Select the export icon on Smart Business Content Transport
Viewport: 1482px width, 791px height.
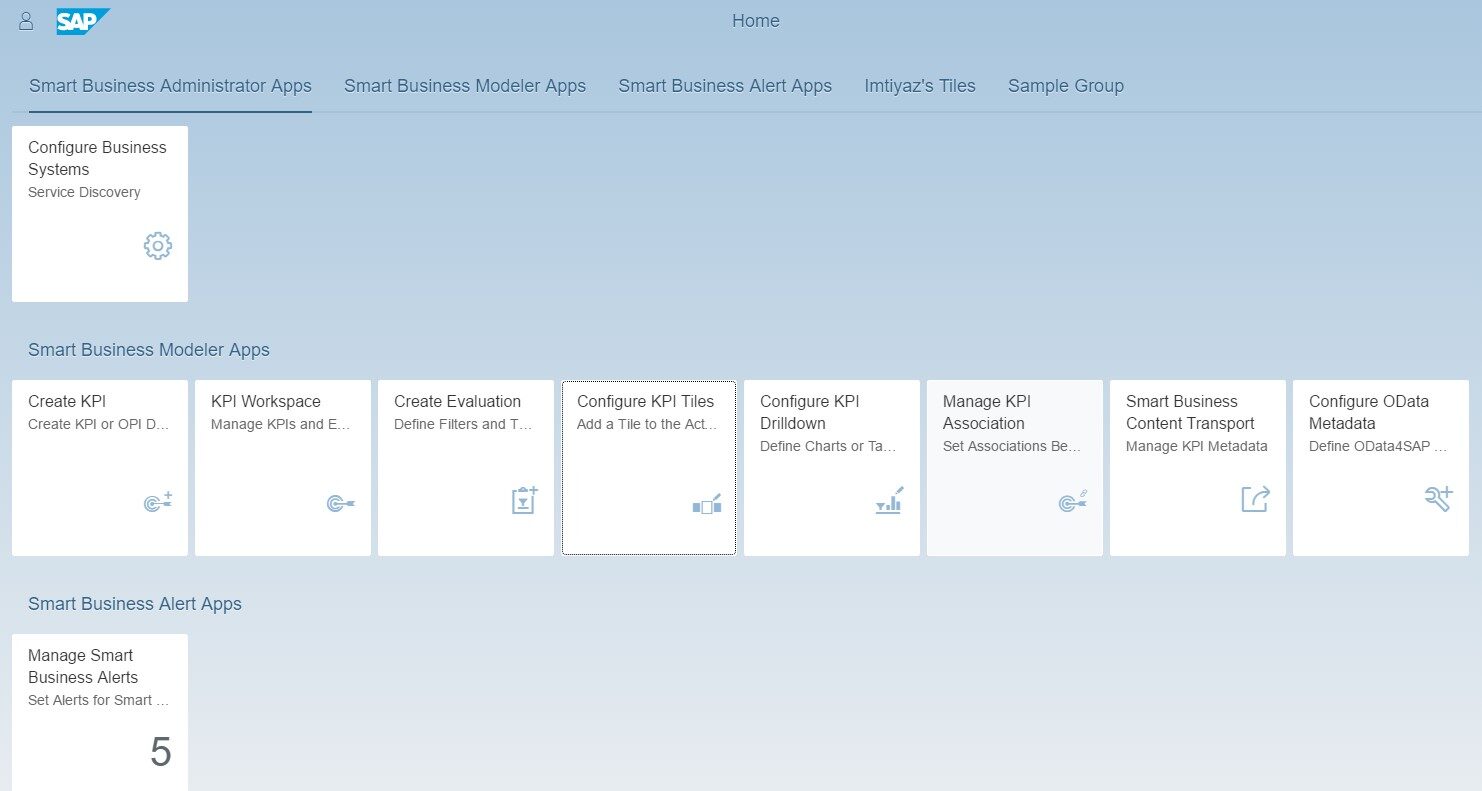click(1254, 500)
